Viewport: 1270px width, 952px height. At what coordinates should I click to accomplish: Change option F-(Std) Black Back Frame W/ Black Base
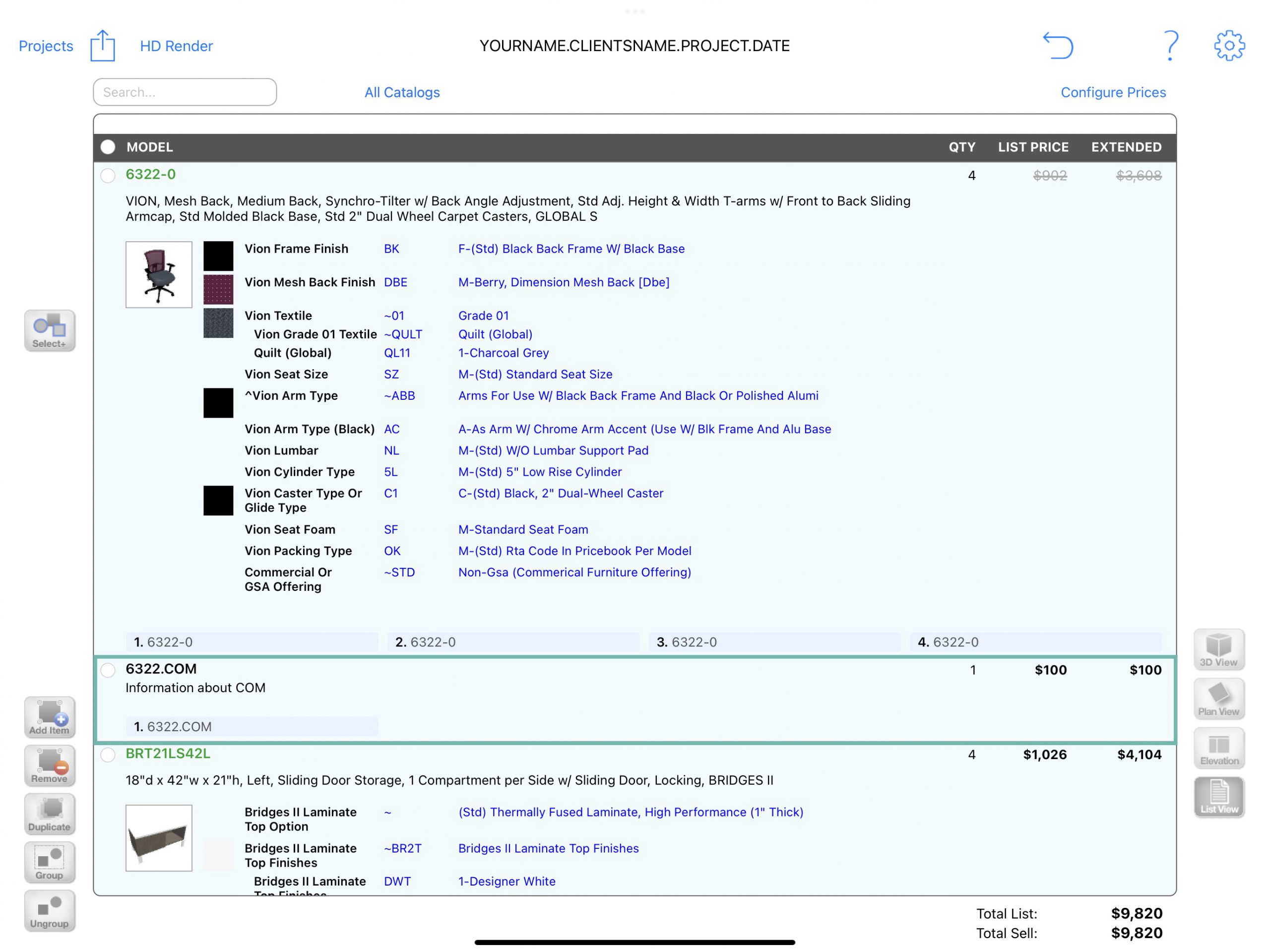click(x=571, y=249)
